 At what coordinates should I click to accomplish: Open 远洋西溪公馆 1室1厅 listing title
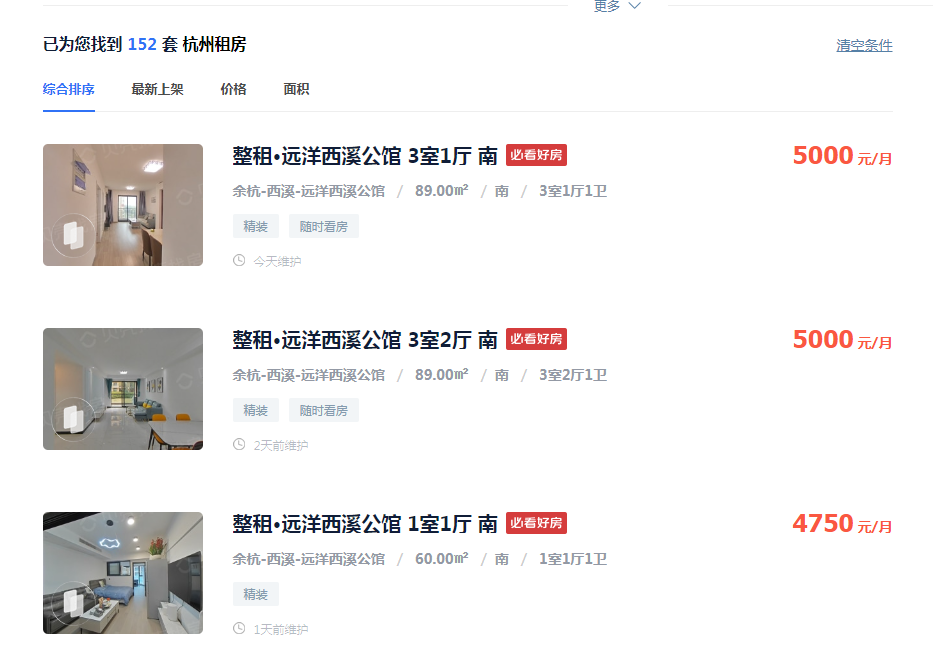(365, 523)
